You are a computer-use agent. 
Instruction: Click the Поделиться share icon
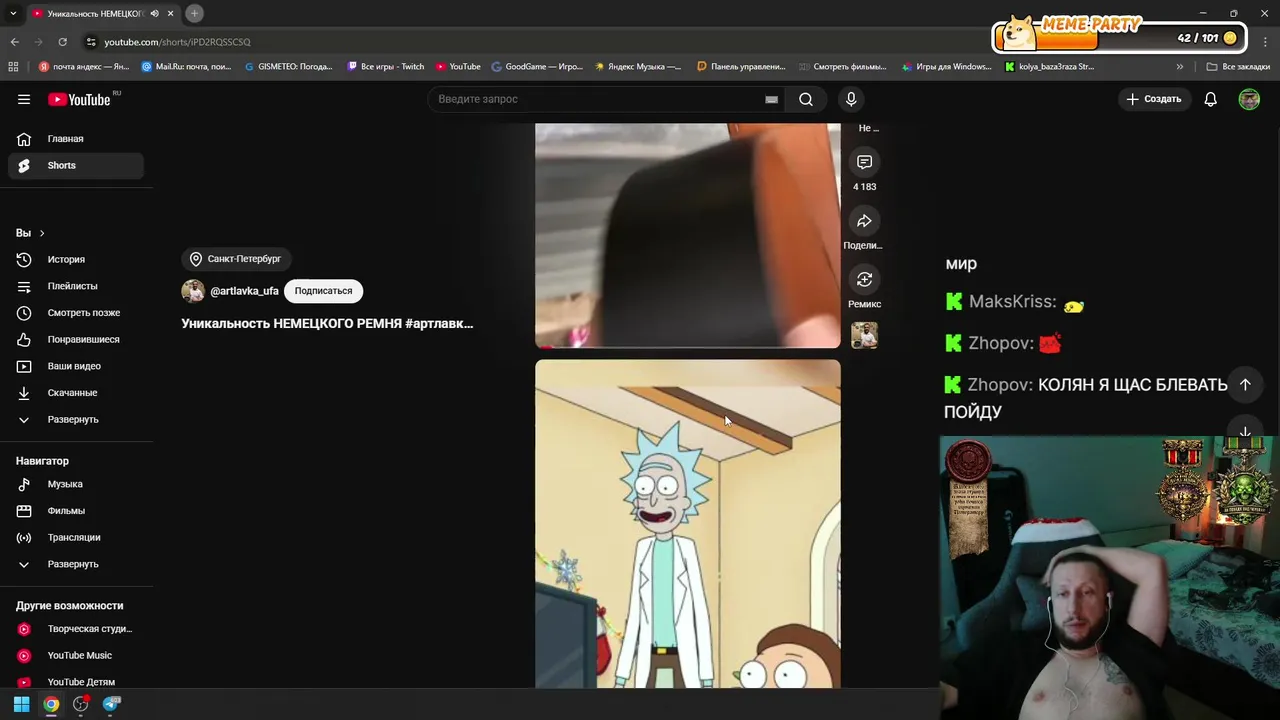[864, 221]
